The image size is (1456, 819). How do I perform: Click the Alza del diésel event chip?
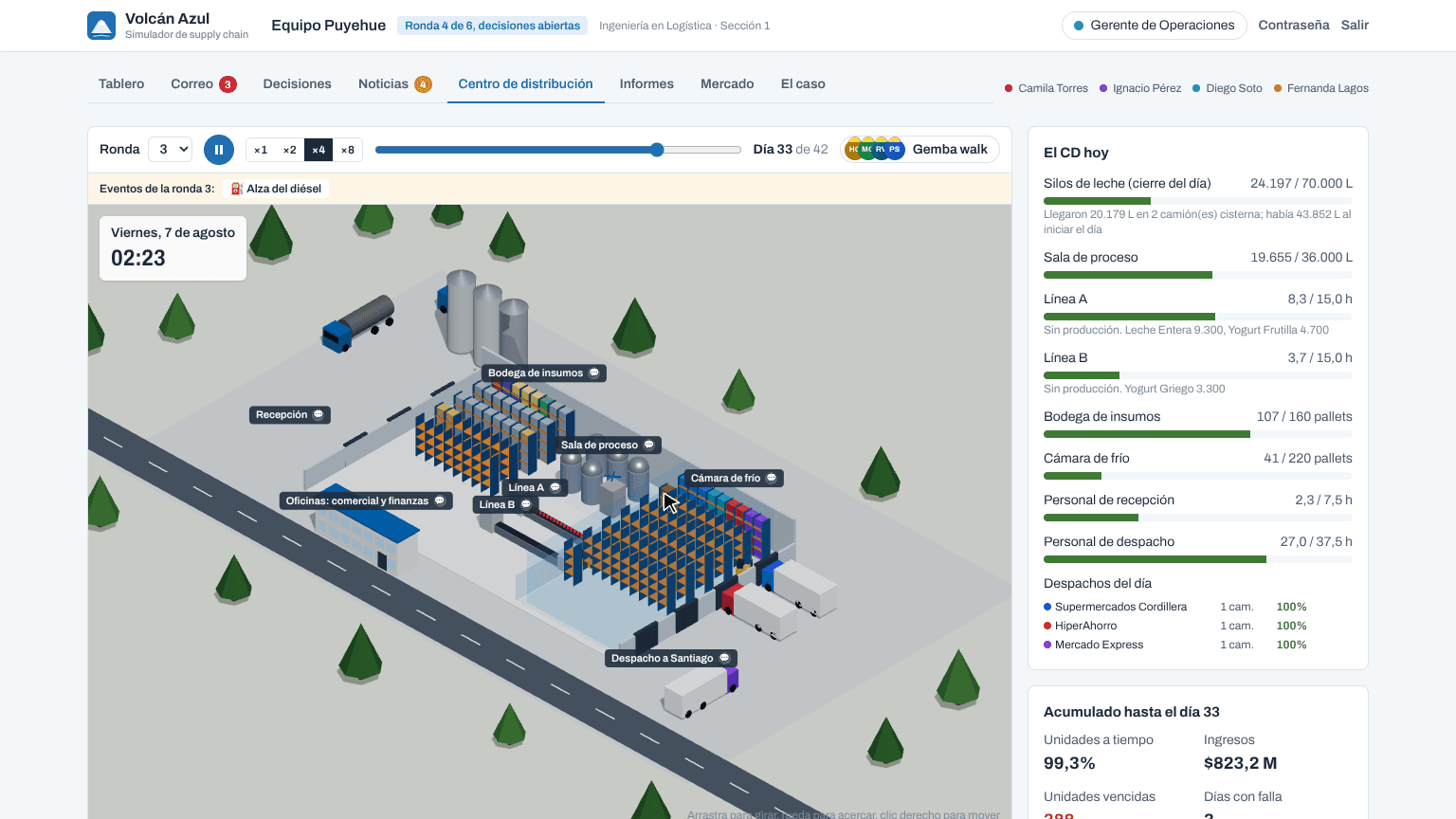[x=276, y=189]
